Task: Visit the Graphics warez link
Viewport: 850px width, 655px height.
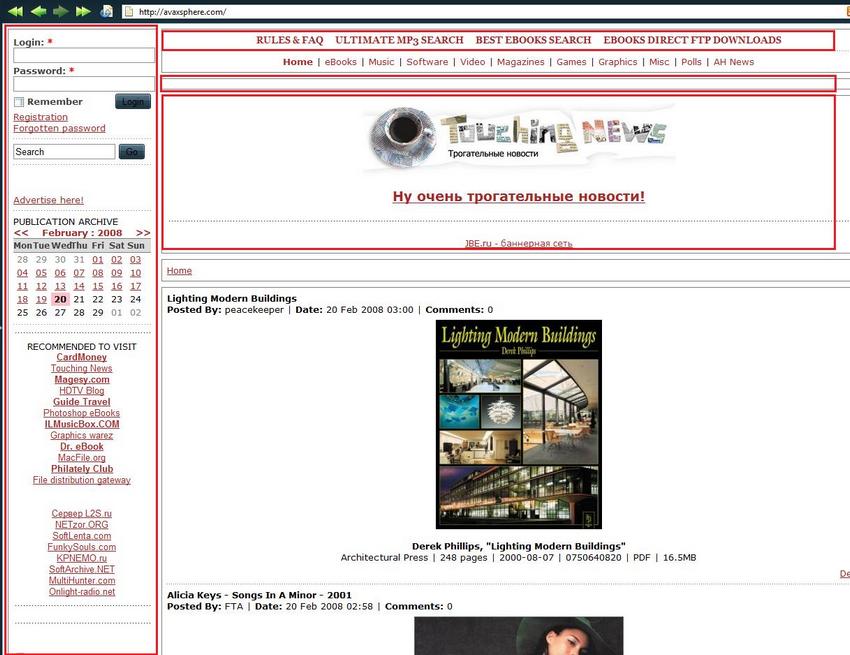Action: (81, 435)
